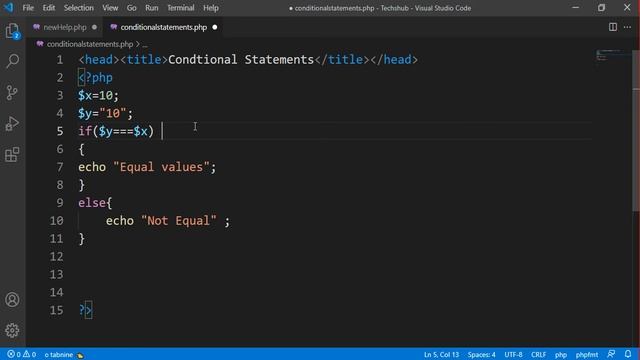Click the $y="10"; statement
Viewport: 640px width, 360px height.
pyautogui.click(x=105, y=113)
